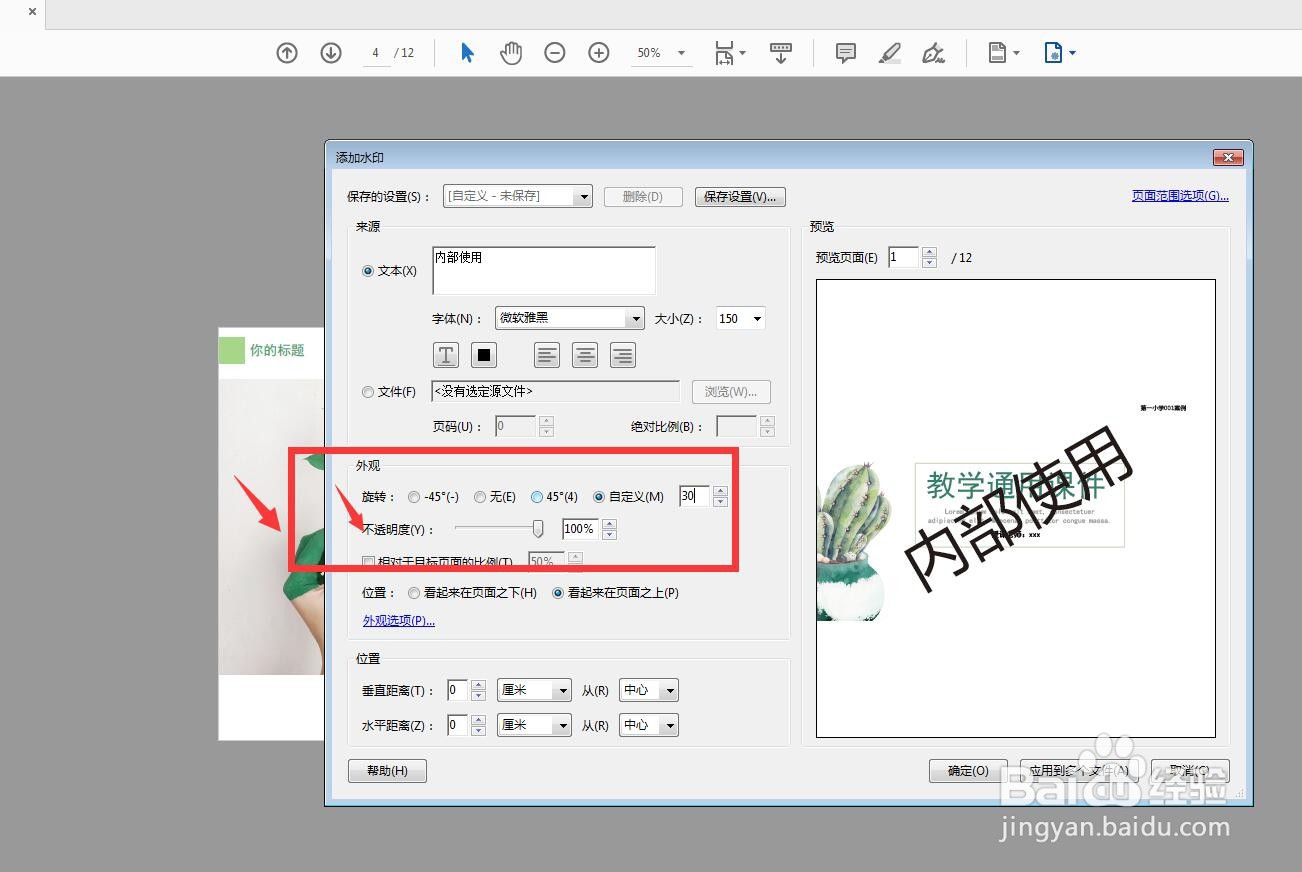Confirm with 确定(O) button
Viewport: 1302px width, 872px height.
(968, 771)
